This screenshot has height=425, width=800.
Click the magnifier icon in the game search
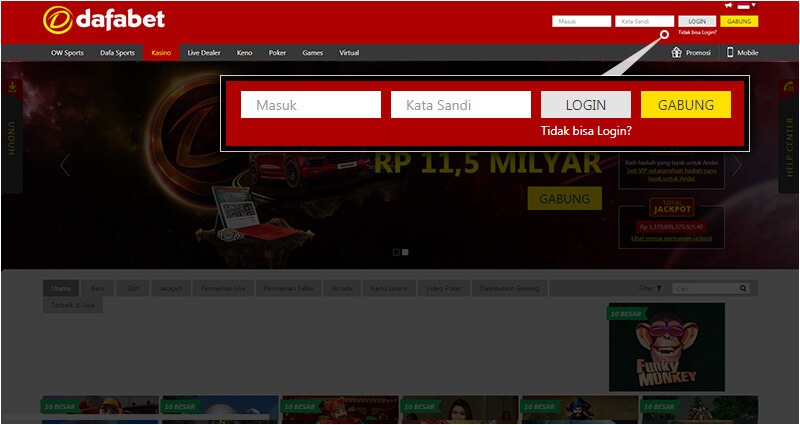tap(743, 288)
